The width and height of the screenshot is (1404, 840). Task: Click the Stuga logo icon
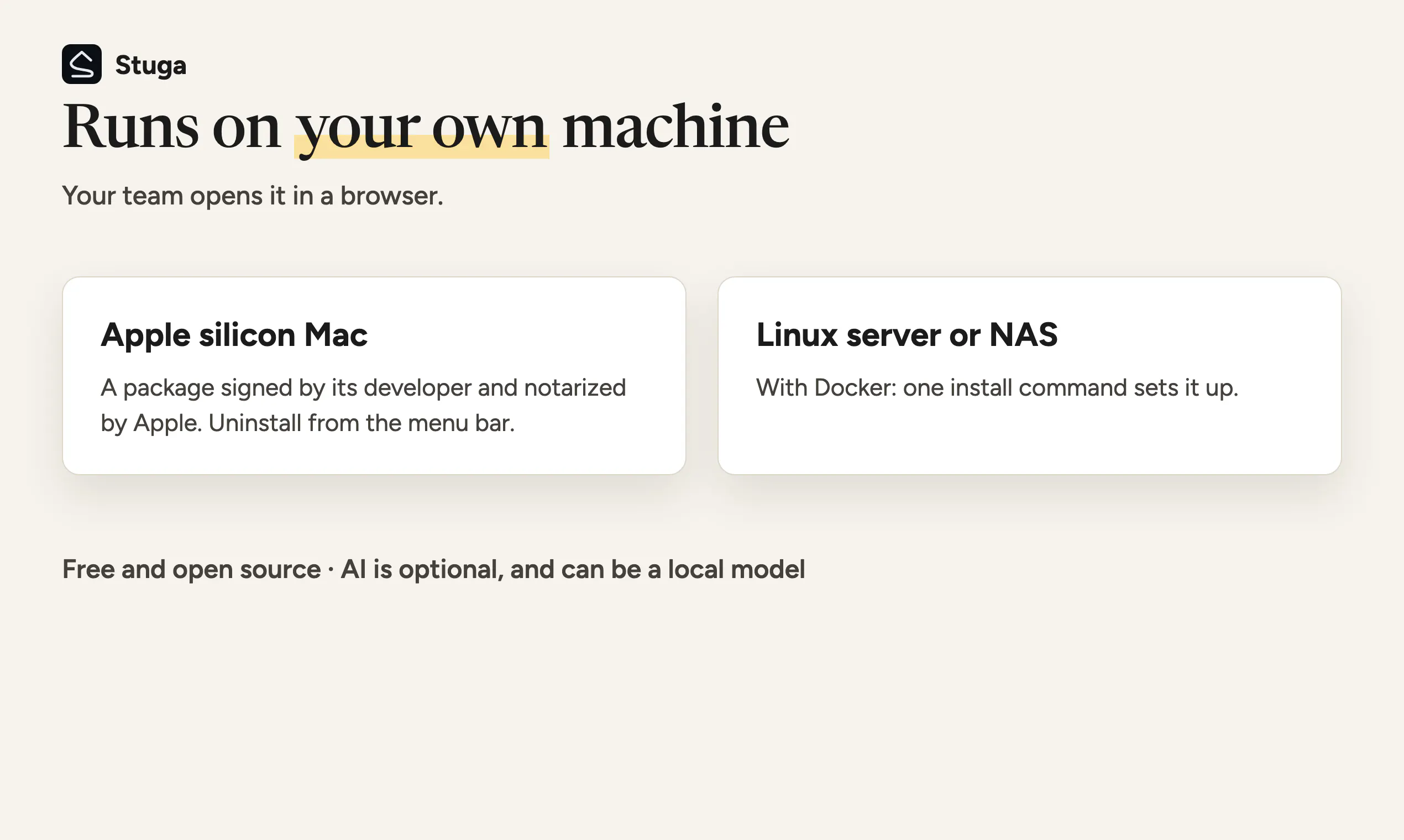click(x=81, y=64)
